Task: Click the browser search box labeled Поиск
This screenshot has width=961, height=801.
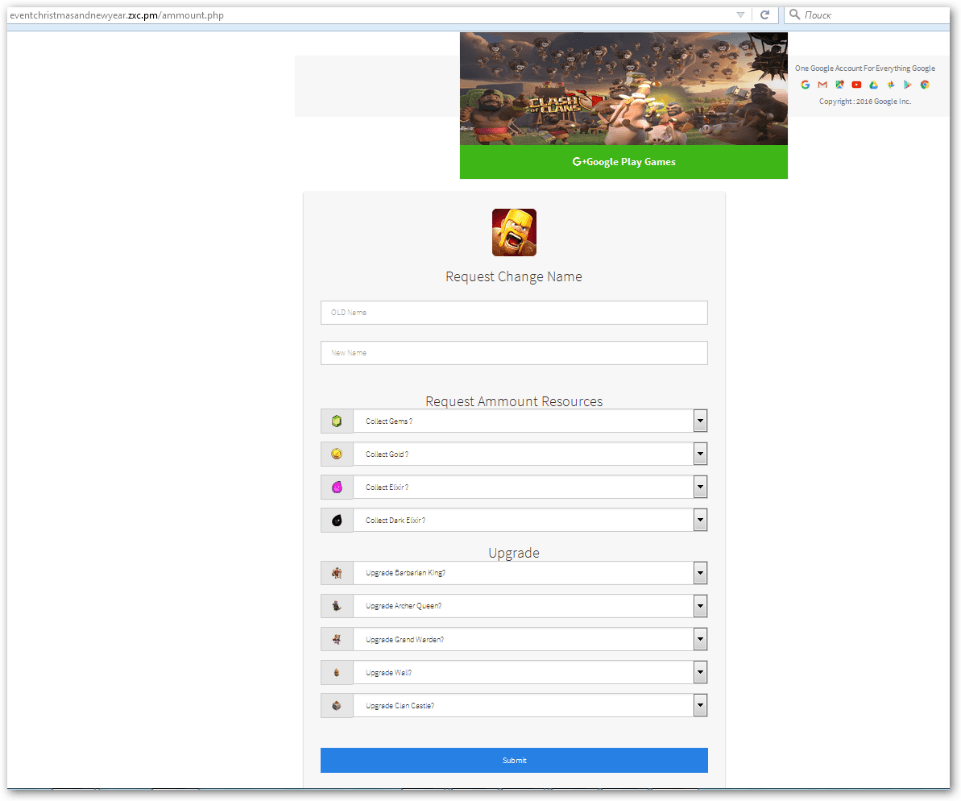Action: pyautogui.click(x=867, y=15)
